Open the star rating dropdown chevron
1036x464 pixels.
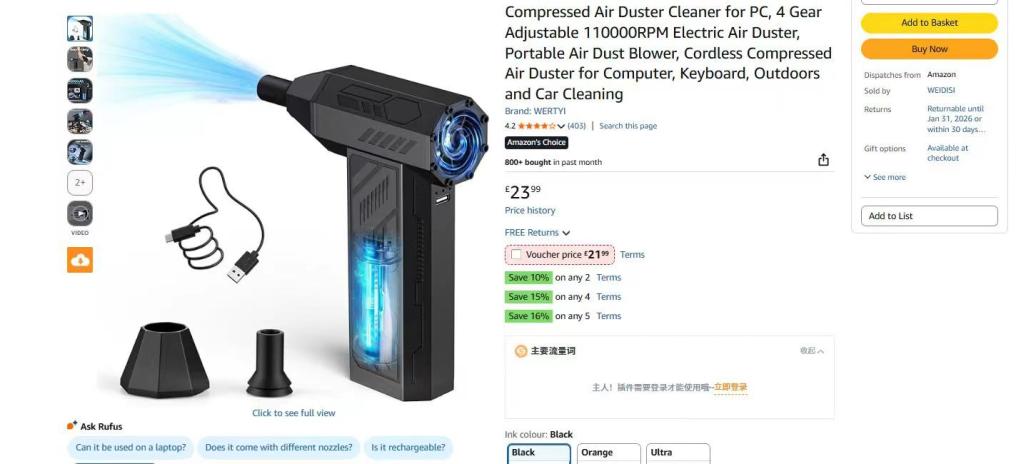(x=561, y=126)
